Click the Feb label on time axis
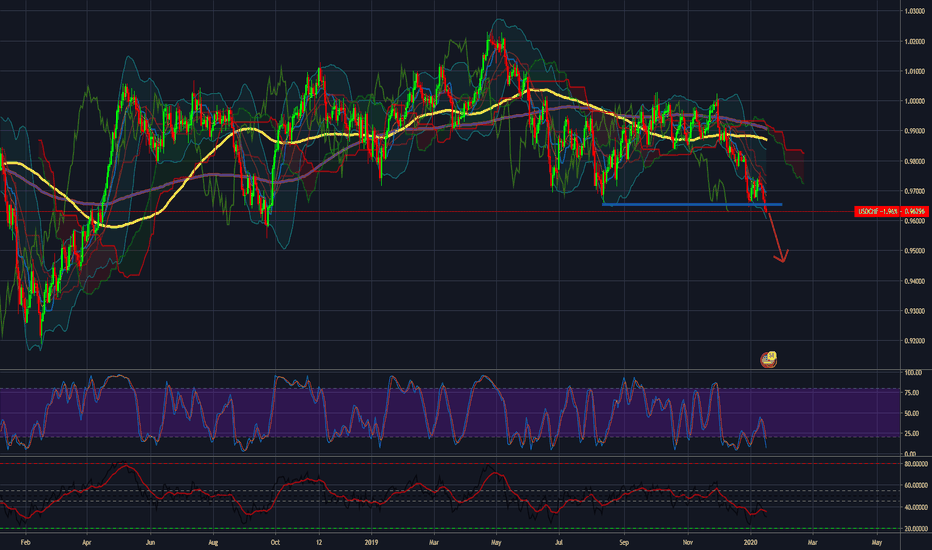 tap(25, 541)
